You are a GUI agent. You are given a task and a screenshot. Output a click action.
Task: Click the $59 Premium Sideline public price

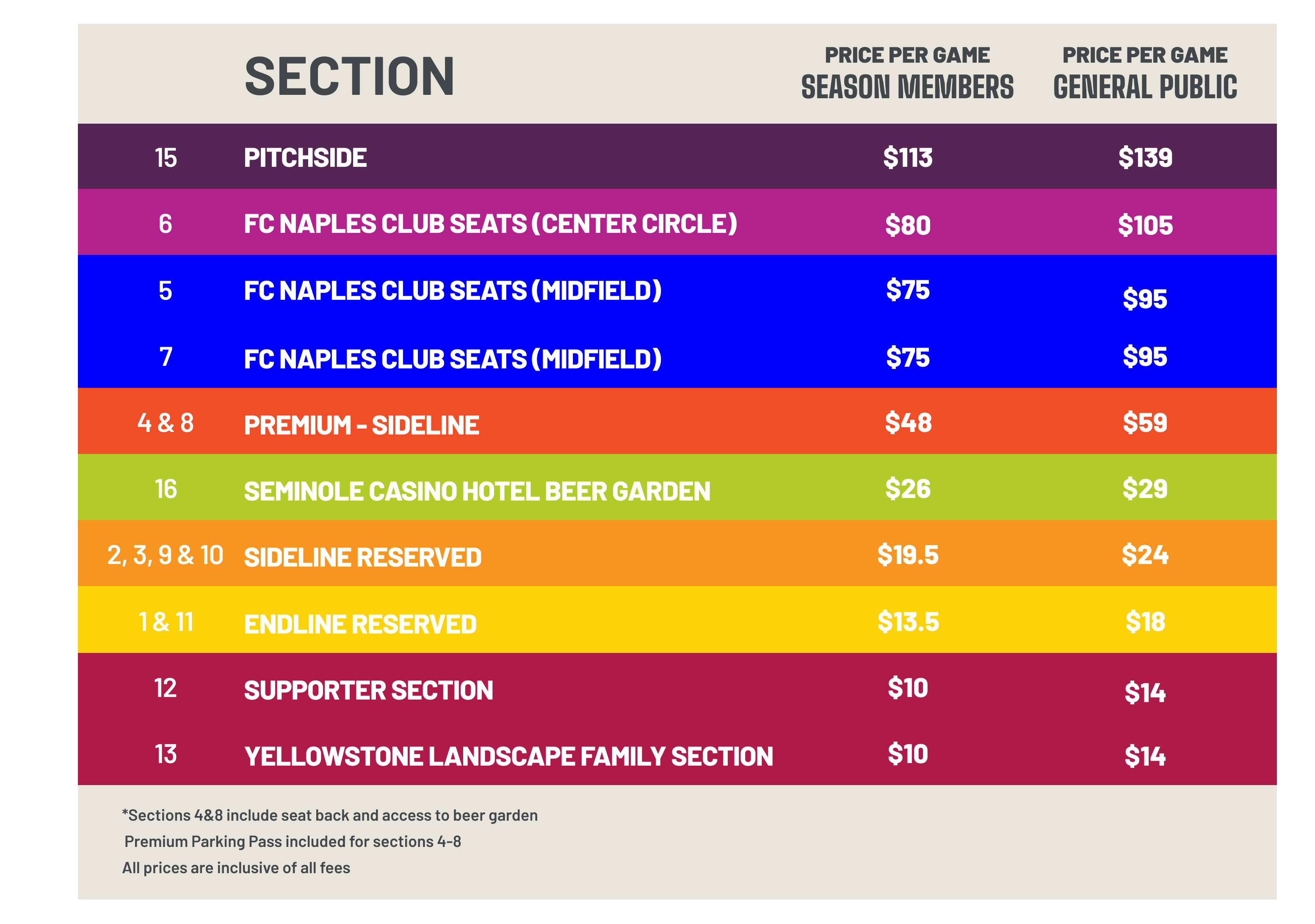point(1145,423)
